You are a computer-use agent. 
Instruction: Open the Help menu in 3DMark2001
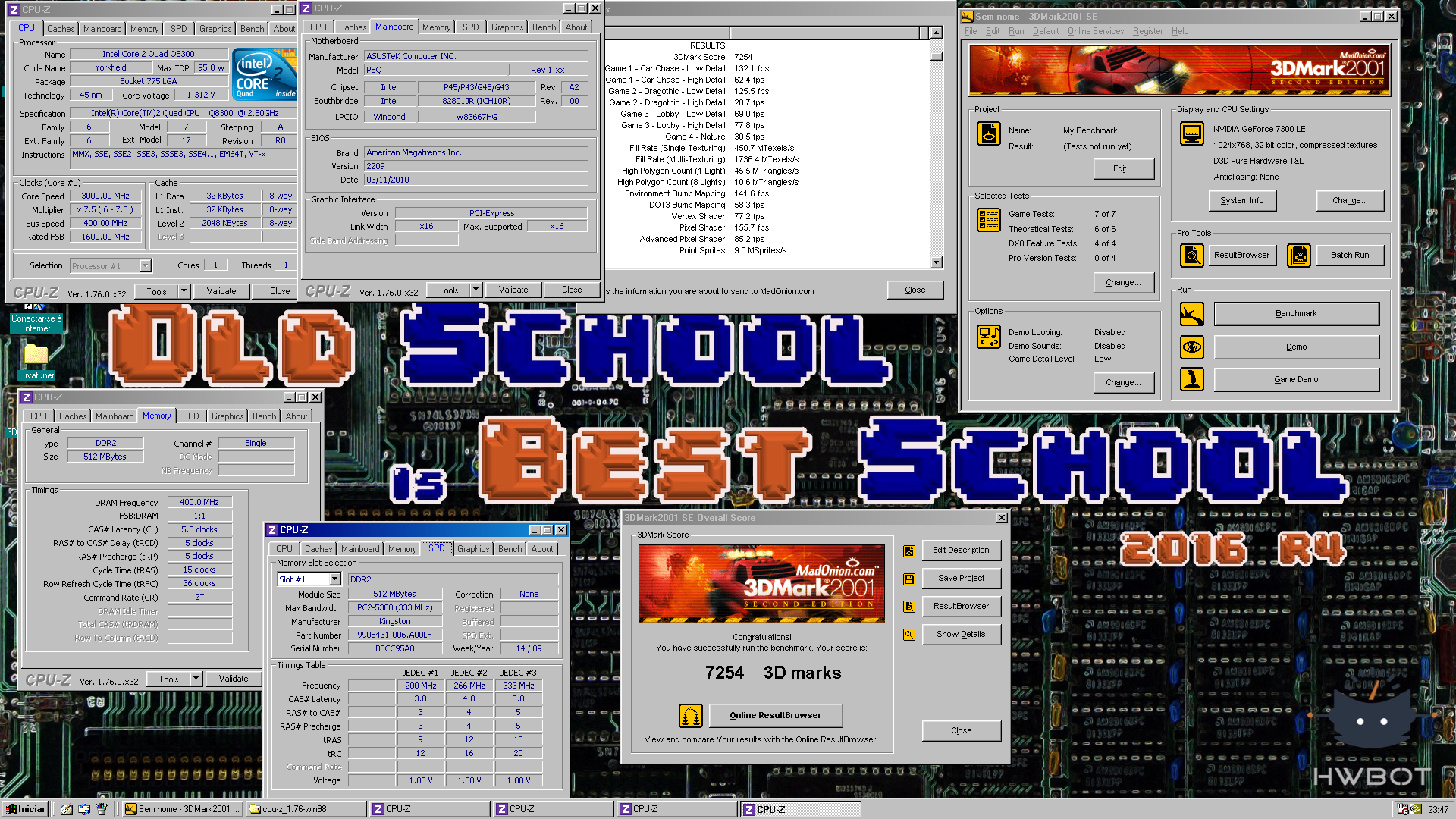pos(1180,31)
